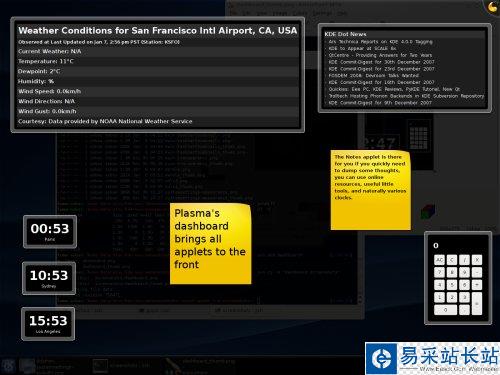Click the Weather Conditions for San Francisco heading

click(158, 31)
